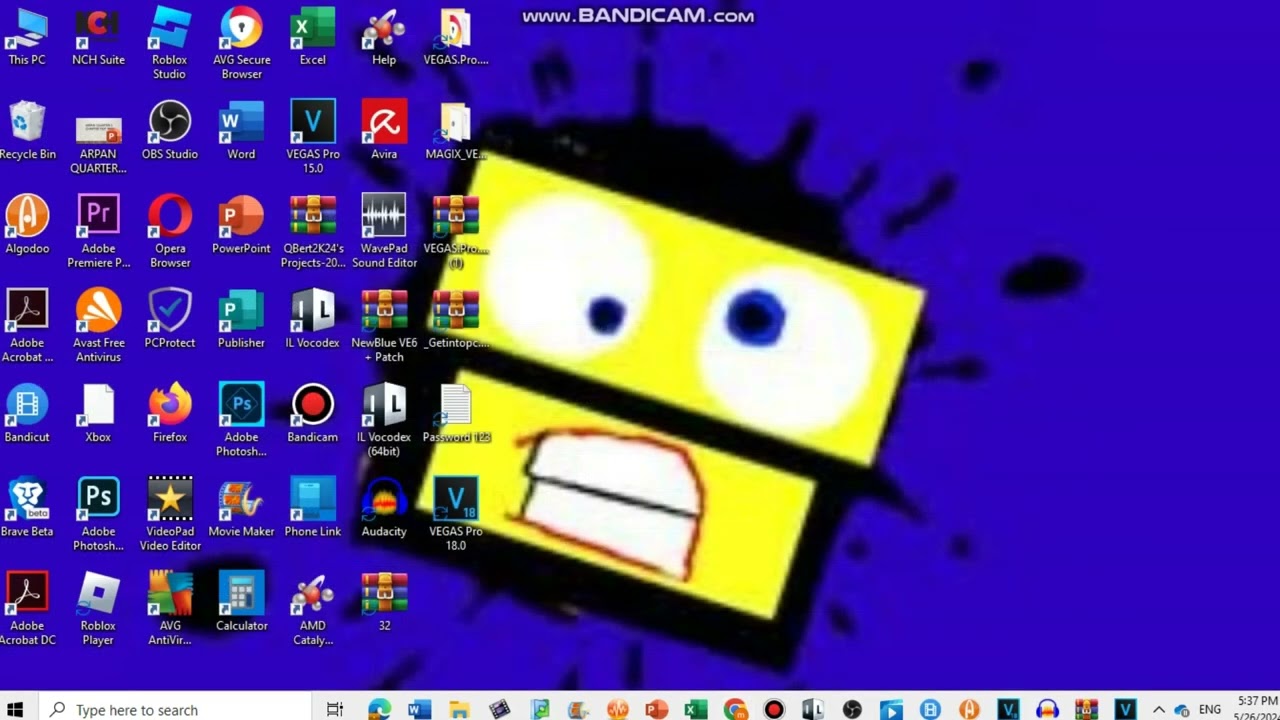Launch VEGAS Pro 18.0 desktop shortcut
The width and height of the screenshot is (1280, 720).
(455, 515)
